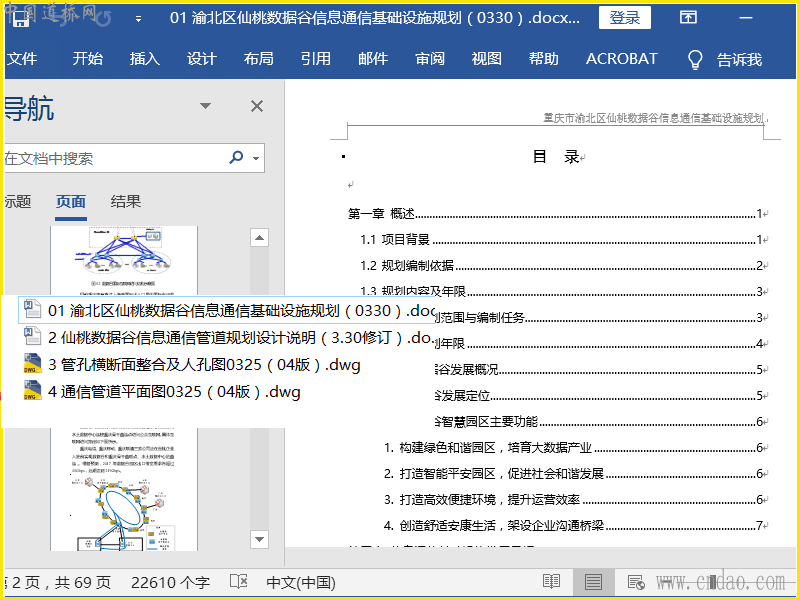800x600 pixels.
Task: Switch to the 插入 ribbon tab
Action: tap(144, 59)
